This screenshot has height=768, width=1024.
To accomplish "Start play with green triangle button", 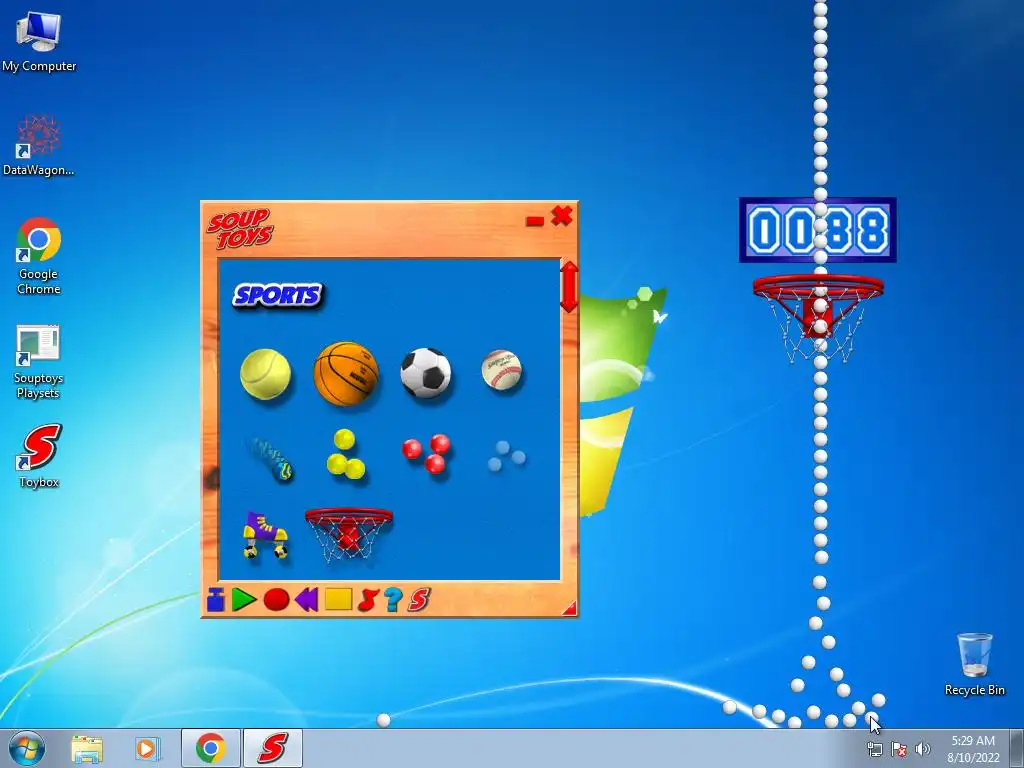I will click(x=244, y=600).
